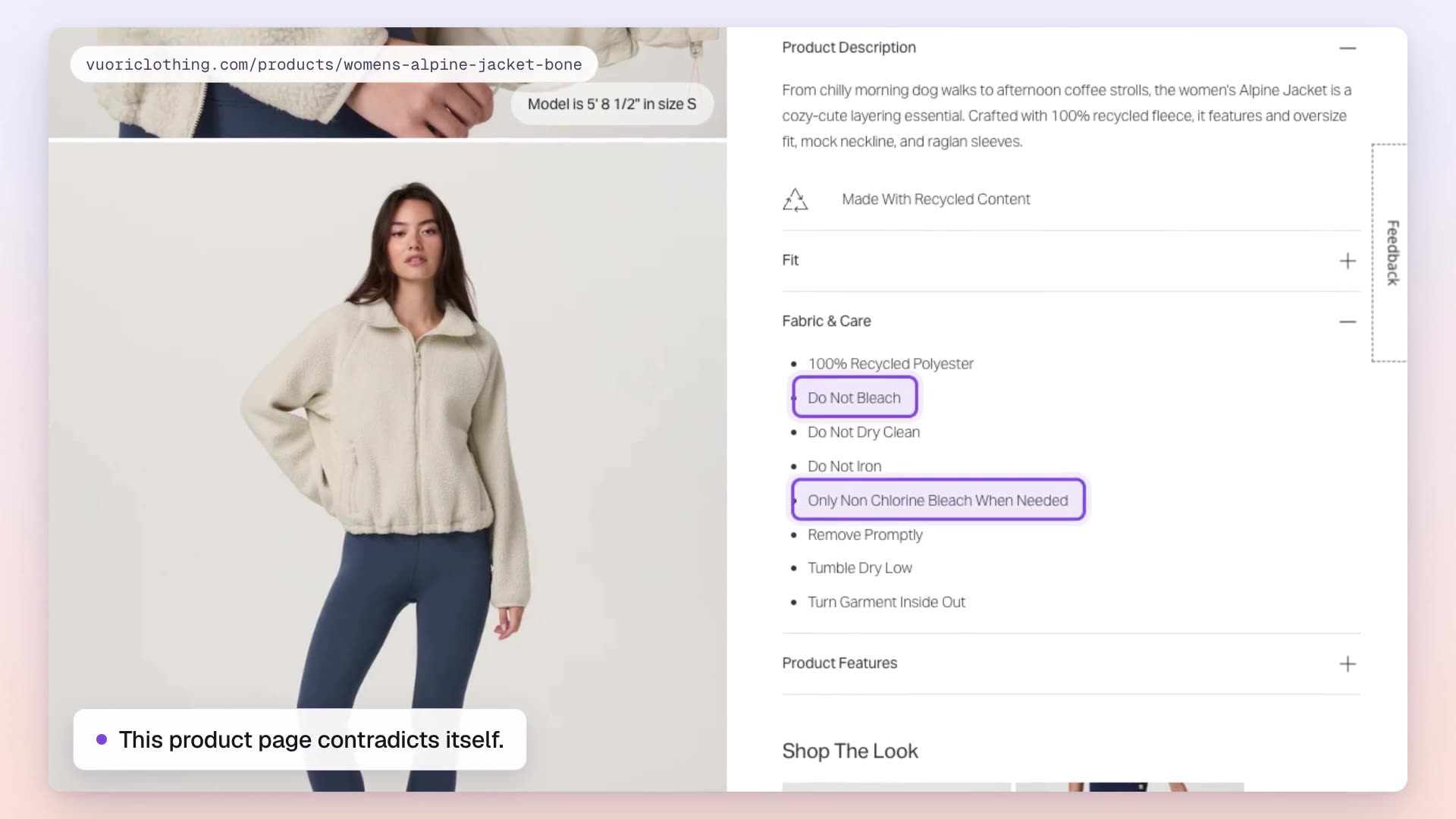The image size is (1456, 819).
Task: Click the model size info badge
Action: (x=611, y=104)
